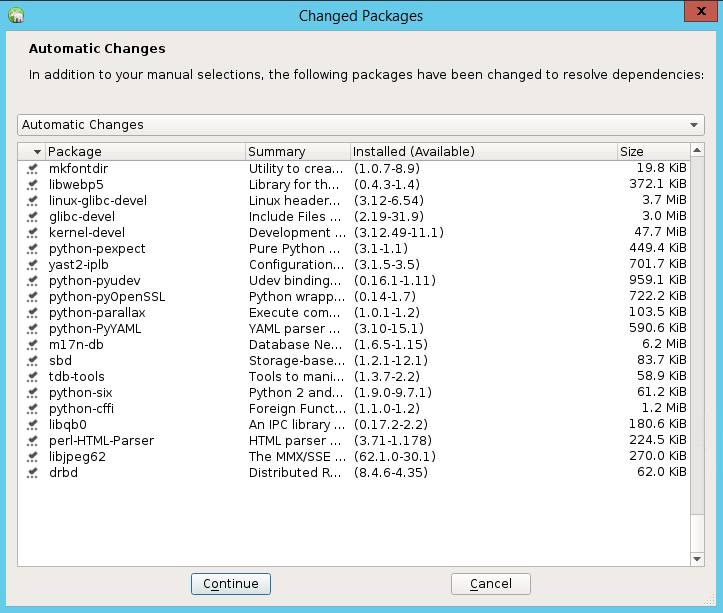Click the status icon for python-PyYAML

[32, 329]
